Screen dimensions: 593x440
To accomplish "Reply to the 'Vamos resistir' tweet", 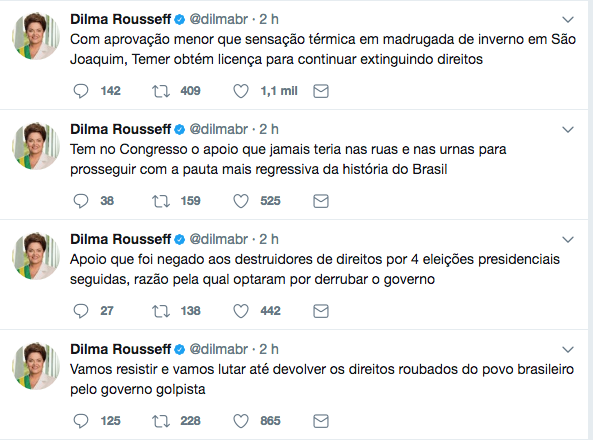I will click(81, 421).
